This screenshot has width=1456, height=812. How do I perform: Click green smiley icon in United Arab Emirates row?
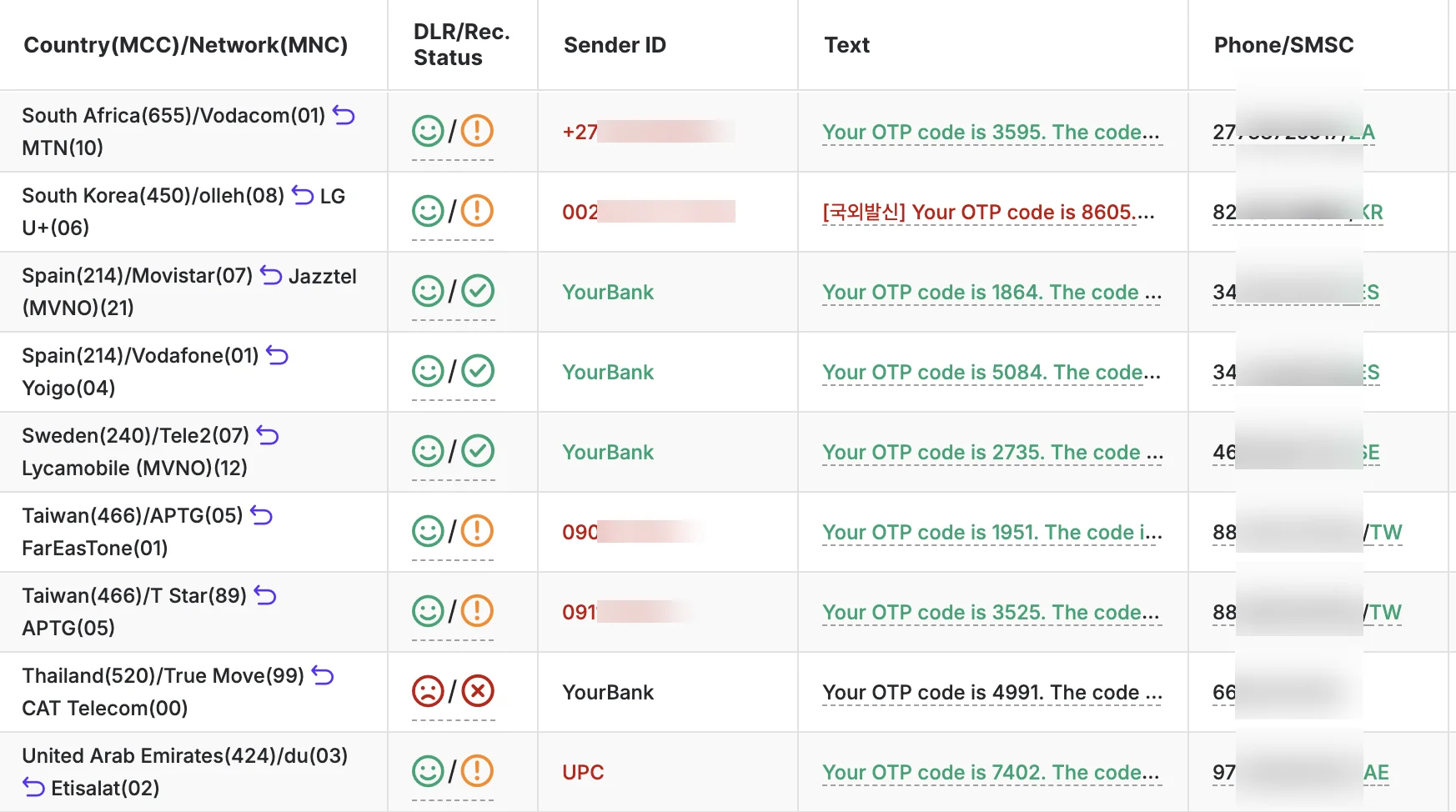click(x=428, y=771)
